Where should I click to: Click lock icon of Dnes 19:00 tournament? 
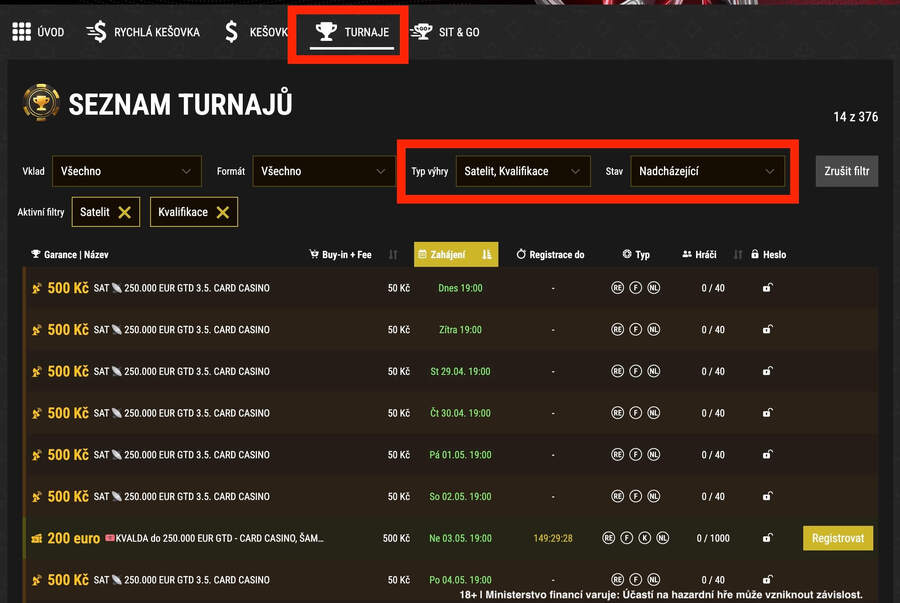tap(767, 288)
